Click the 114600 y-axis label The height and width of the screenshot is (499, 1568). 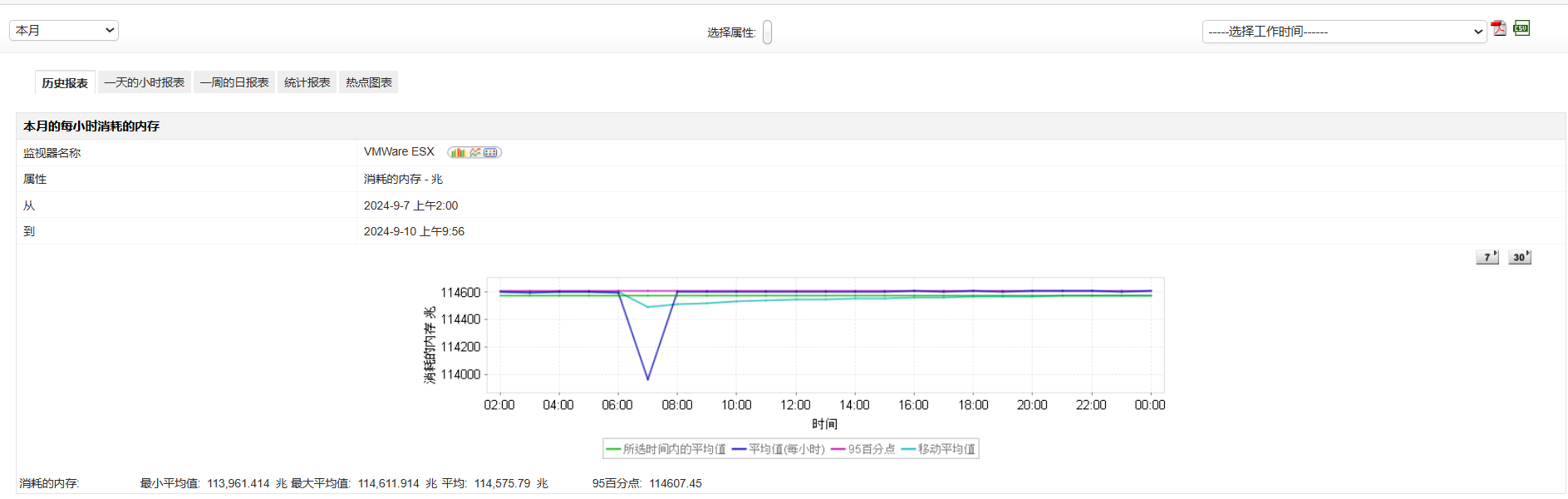pyautogui.click(x=460, y=293)
